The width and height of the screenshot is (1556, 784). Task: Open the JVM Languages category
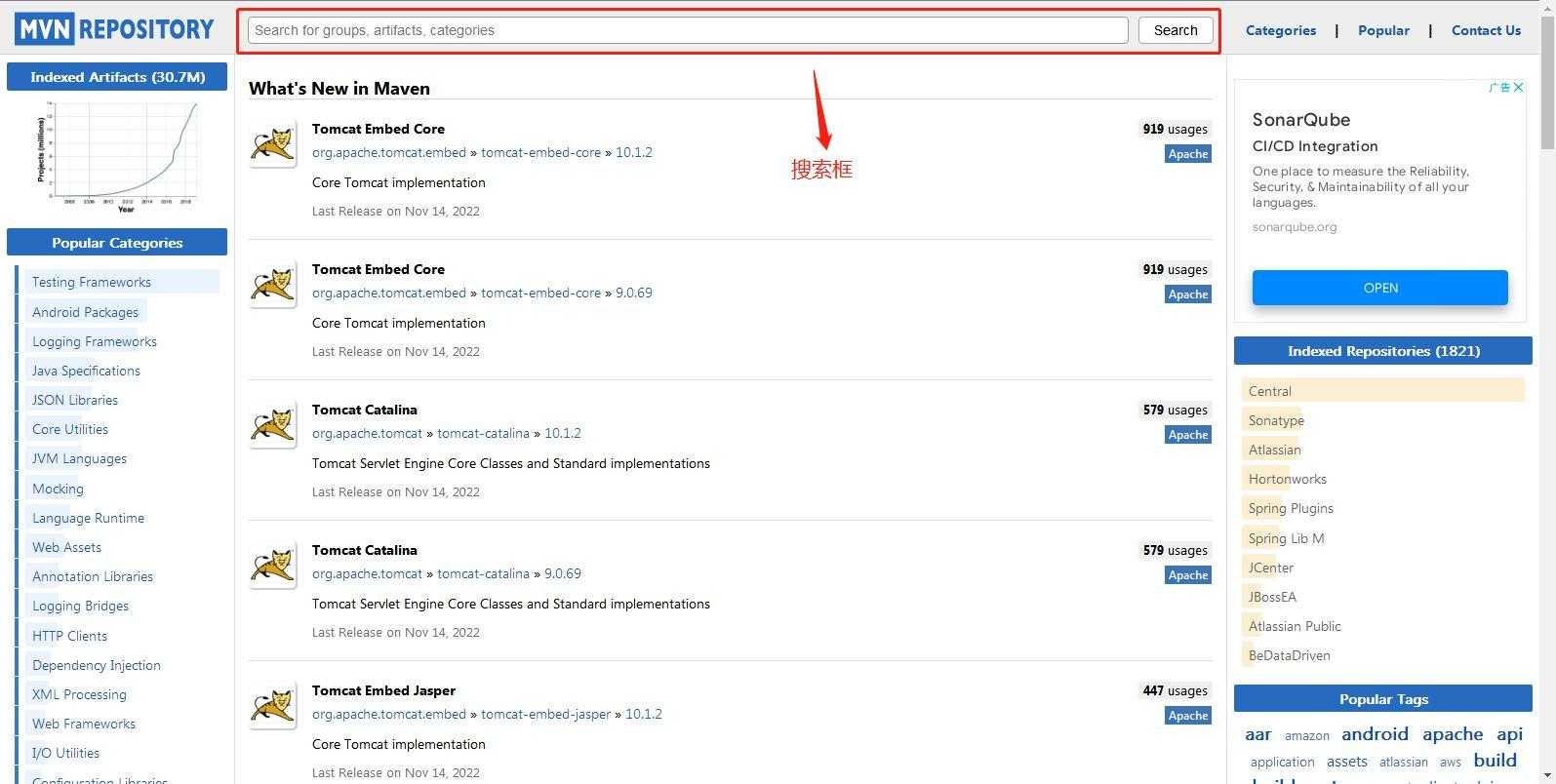[79, 458]
